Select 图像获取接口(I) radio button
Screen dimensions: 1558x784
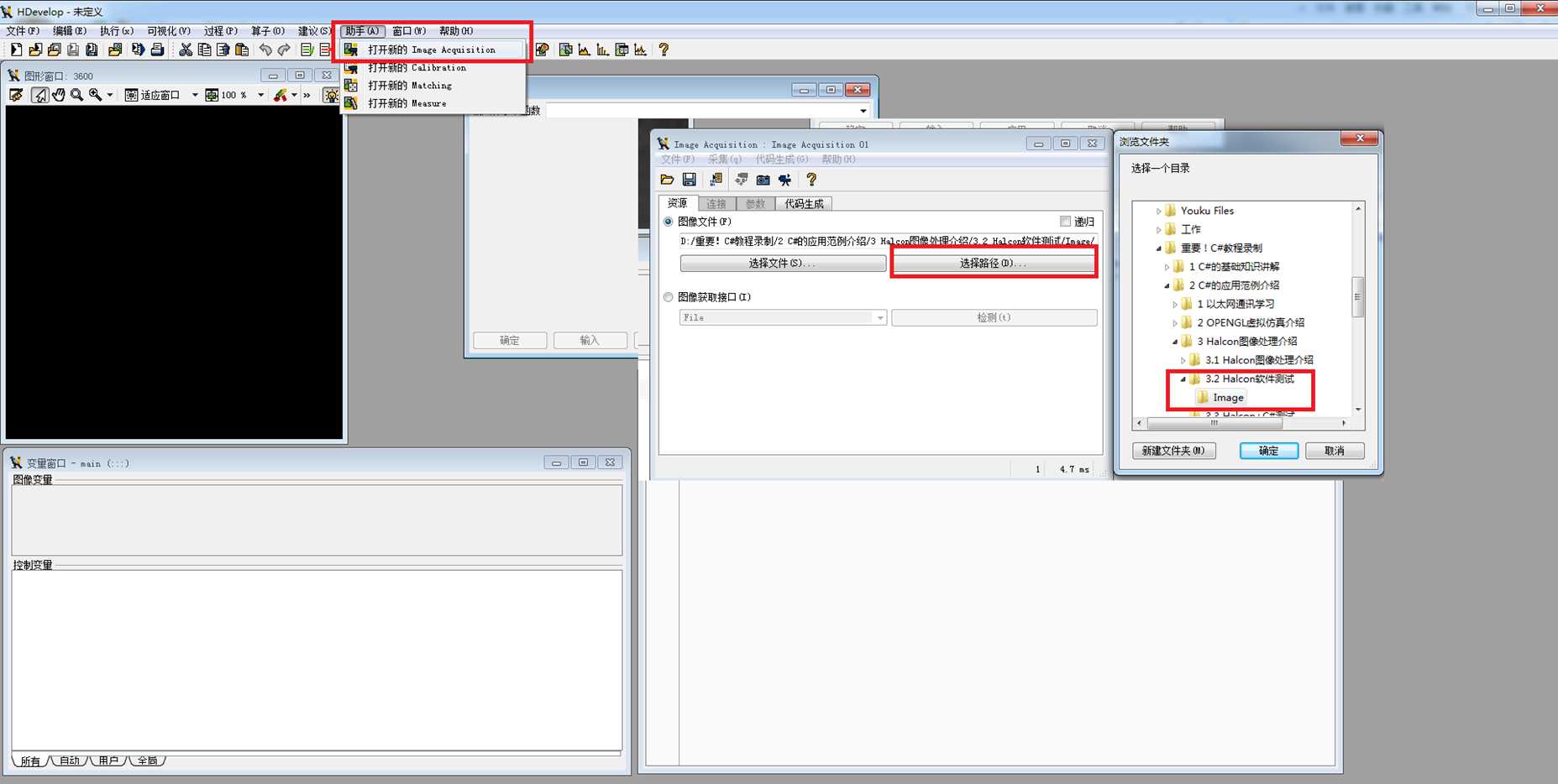[669, 297]
